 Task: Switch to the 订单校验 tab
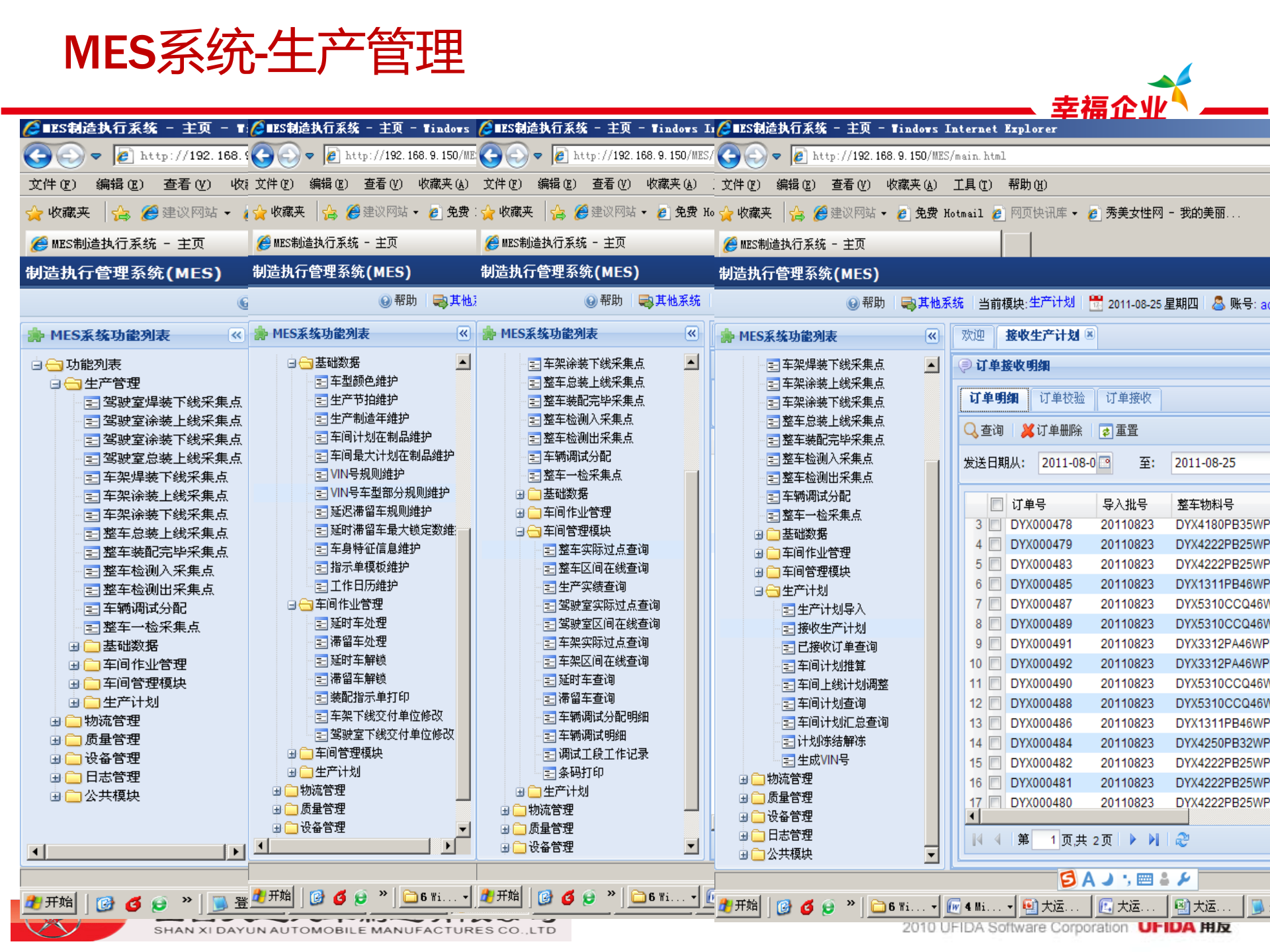coord(1062,399)
